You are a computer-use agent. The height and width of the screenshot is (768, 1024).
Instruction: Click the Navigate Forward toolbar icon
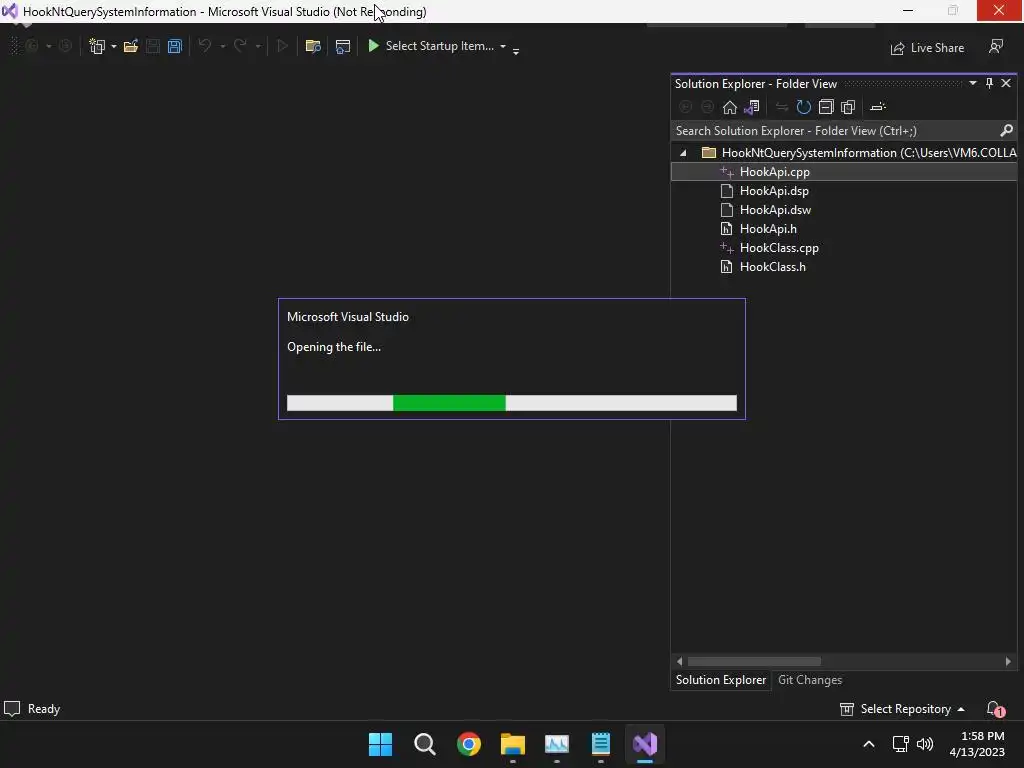[65, 46]
